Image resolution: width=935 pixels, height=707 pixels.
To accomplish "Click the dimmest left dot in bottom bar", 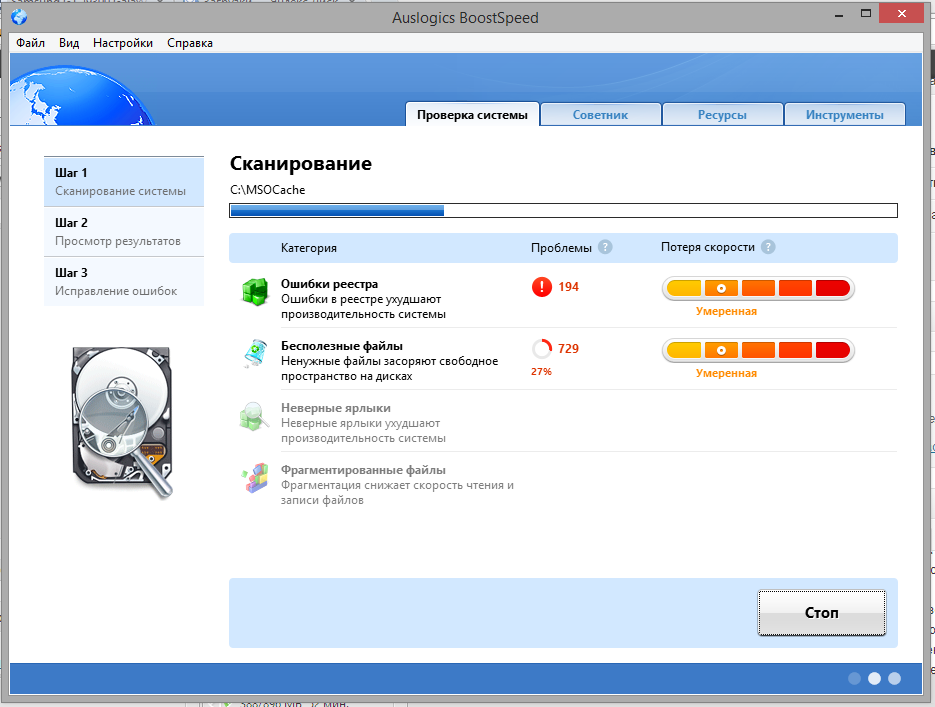I will pos(854,678).
